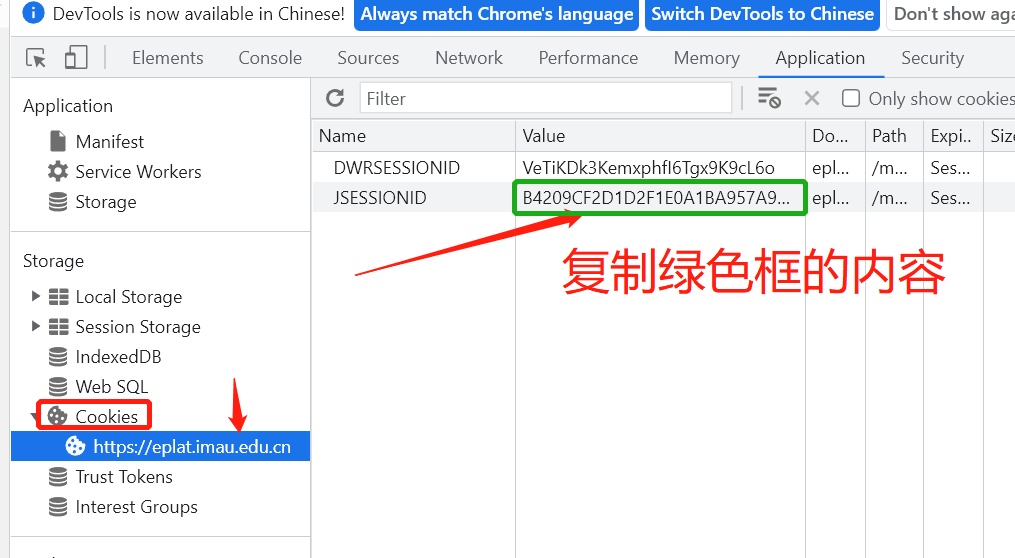This screenshot has height=558, width=1015.
Task: Select the JSESSIONID cookie name
Action: point(380,197)
